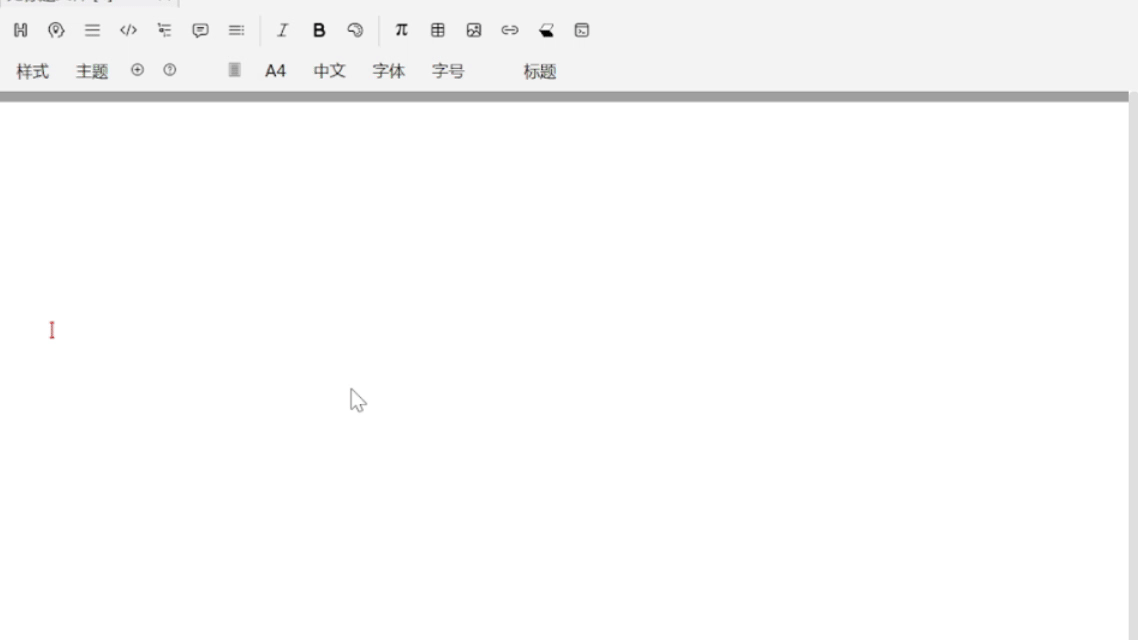
Task: Open the 字体 font dropdown
Action: pyautogui.click(x=389, y=70)
